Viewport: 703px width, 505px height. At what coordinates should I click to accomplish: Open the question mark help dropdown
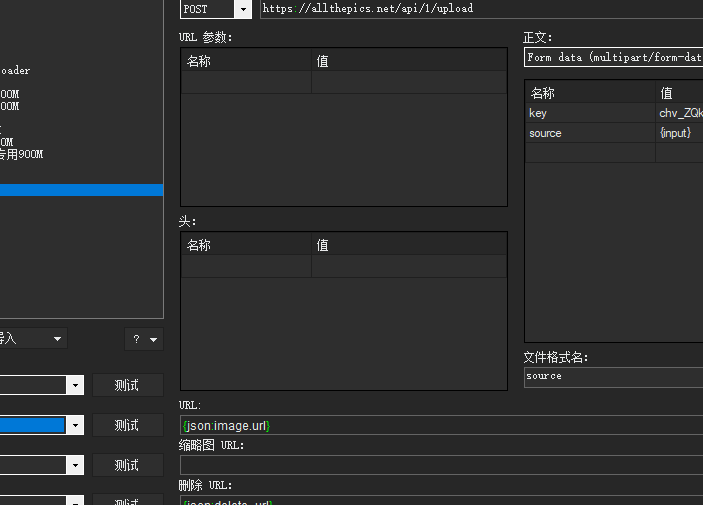tap(143, 339)
